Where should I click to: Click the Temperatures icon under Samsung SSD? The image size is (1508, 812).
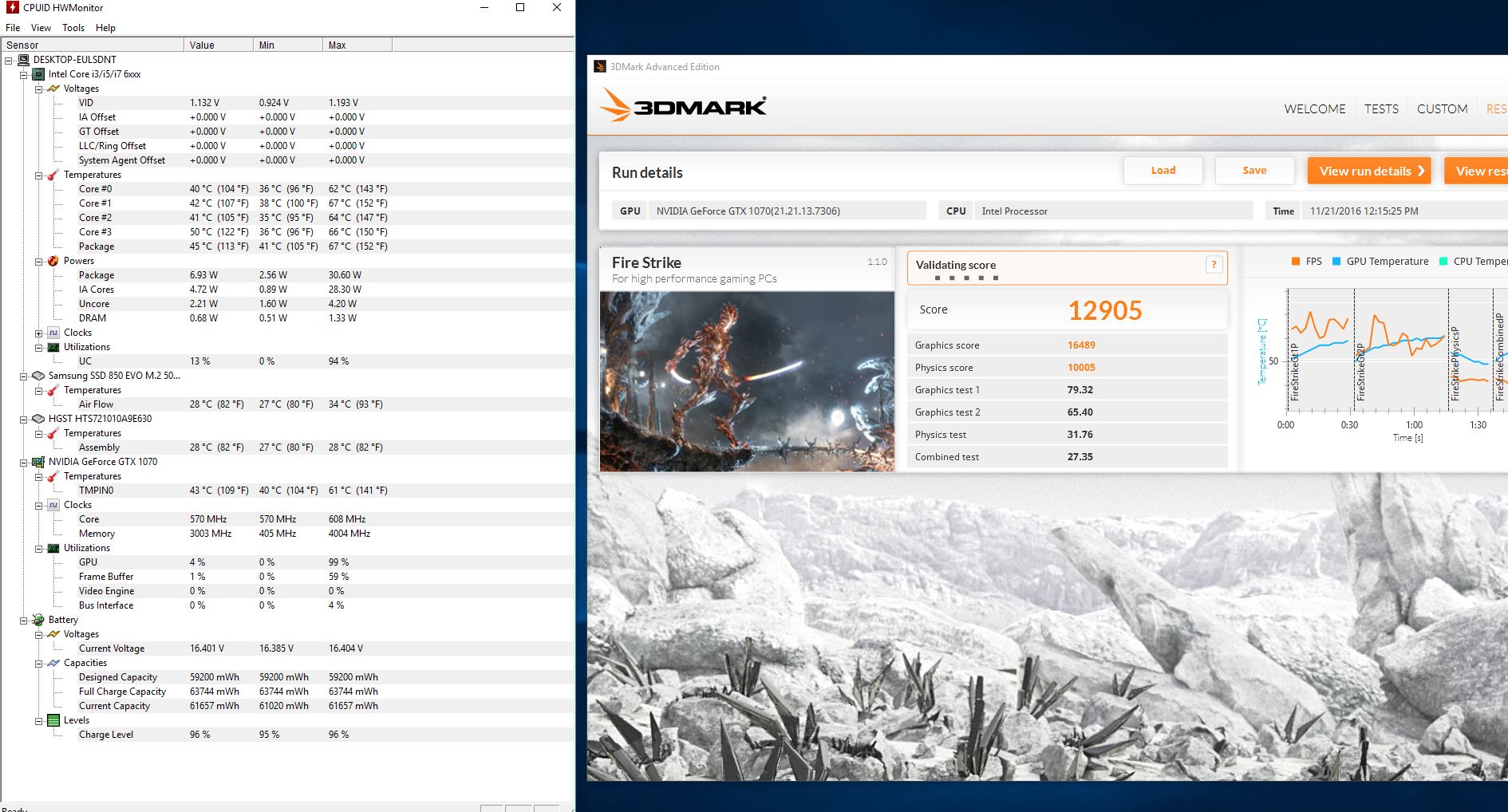[53, 390]
